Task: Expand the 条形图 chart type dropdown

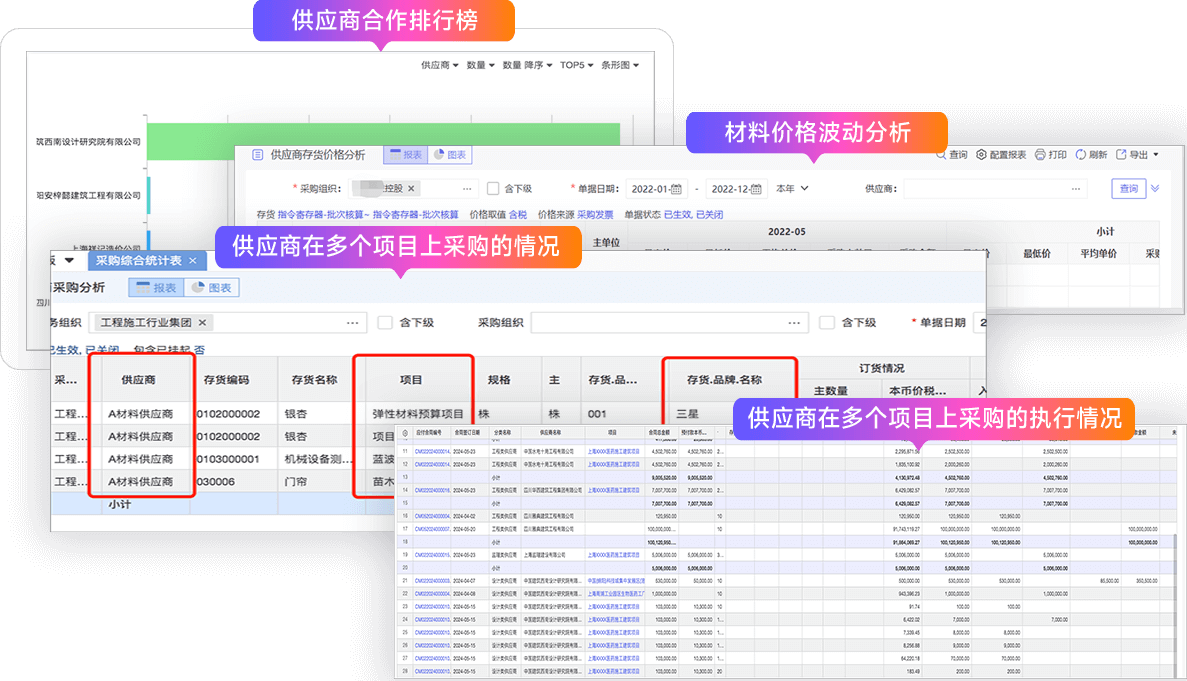Action: [x=619, y=65]
